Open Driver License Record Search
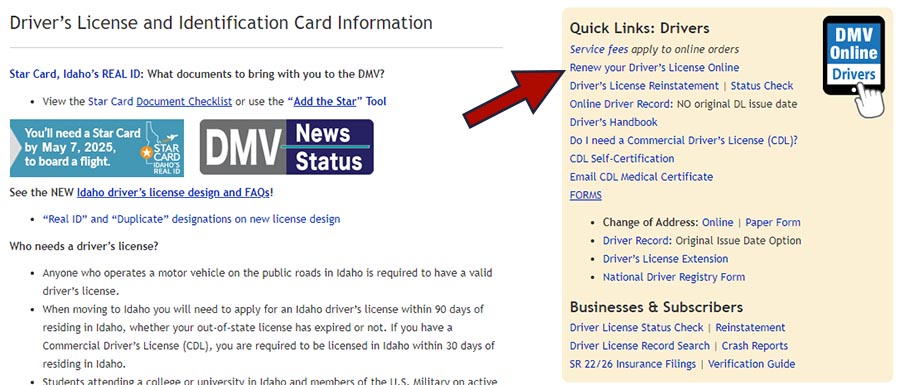900x385 pixels. (639, 346)
